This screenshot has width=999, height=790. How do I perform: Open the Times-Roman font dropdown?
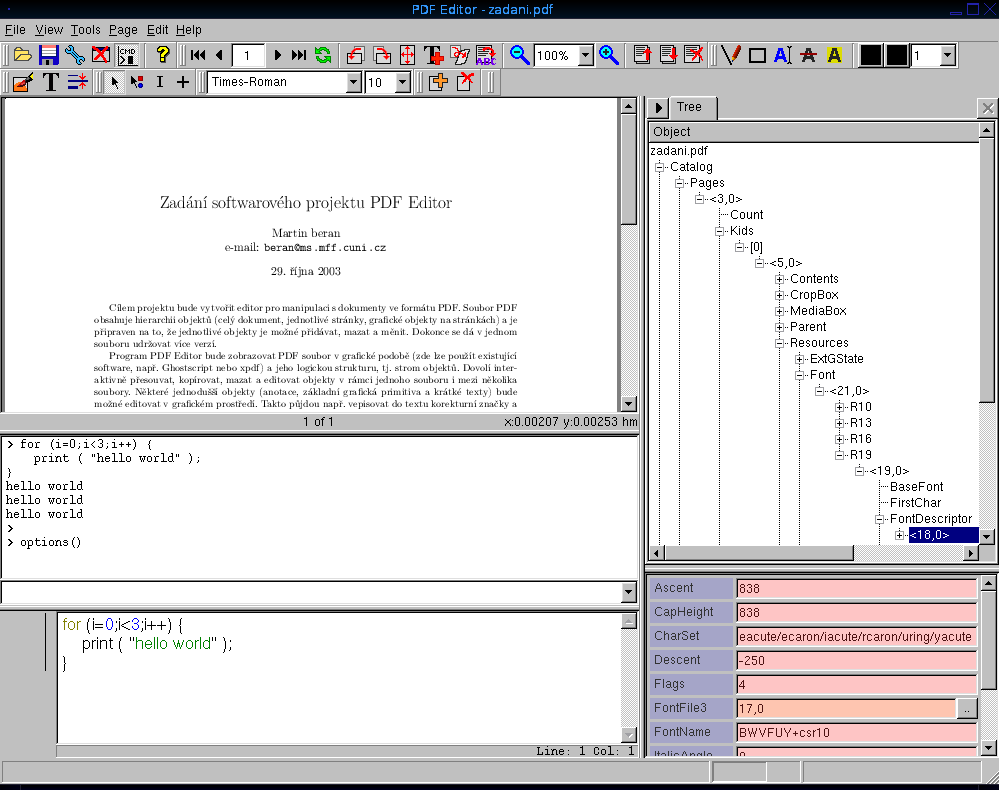coord(354,82)
